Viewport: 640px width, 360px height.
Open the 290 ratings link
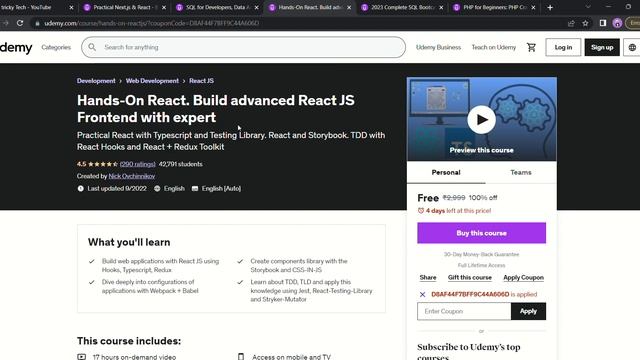coord(138,164)
